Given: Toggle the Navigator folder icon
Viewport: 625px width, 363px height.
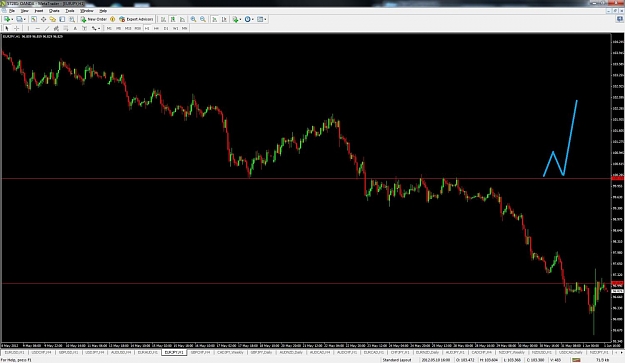Looking at the screenshot, I should 53,19.
